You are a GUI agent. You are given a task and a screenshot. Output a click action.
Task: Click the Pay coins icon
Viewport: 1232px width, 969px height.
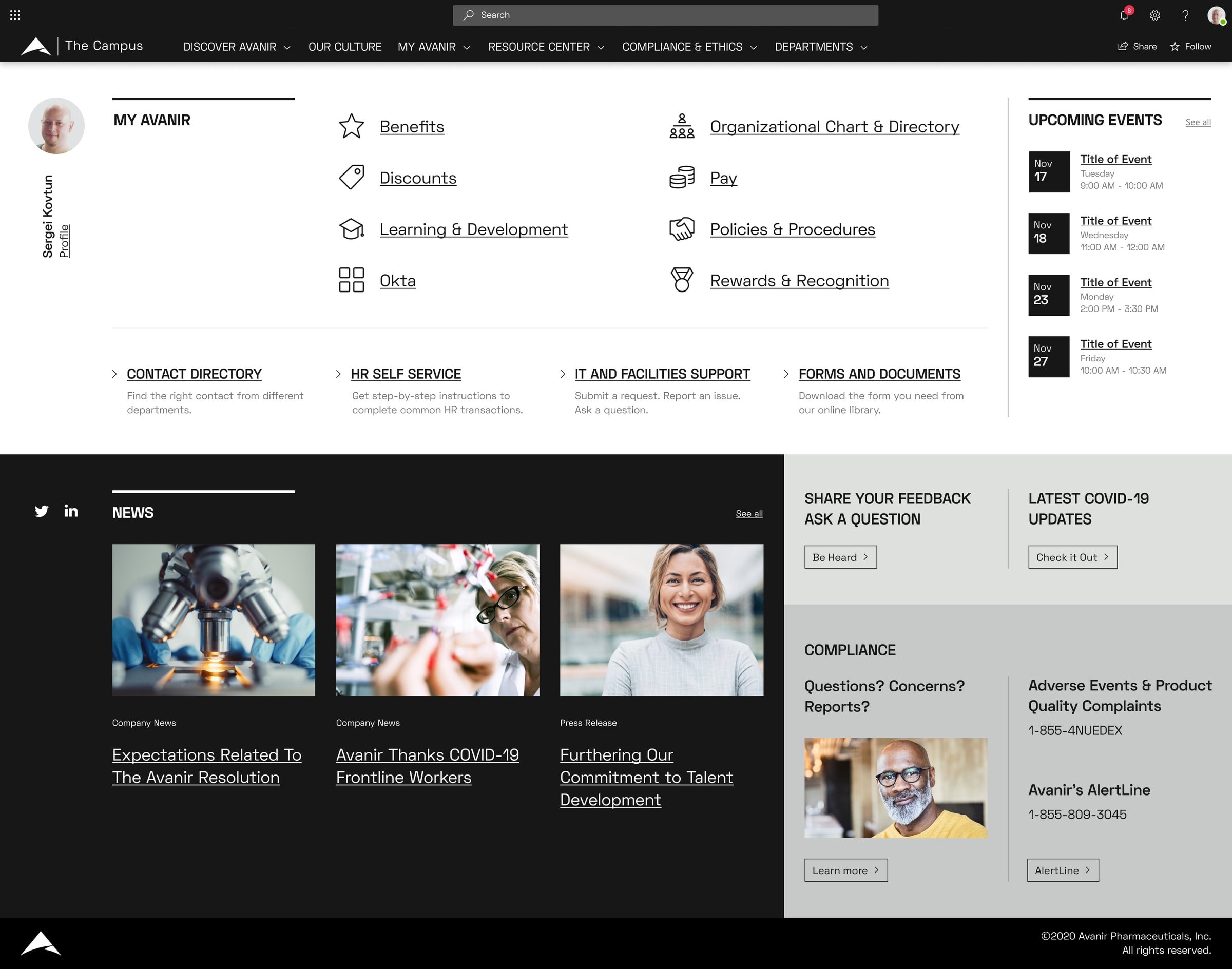click(682, 178)
